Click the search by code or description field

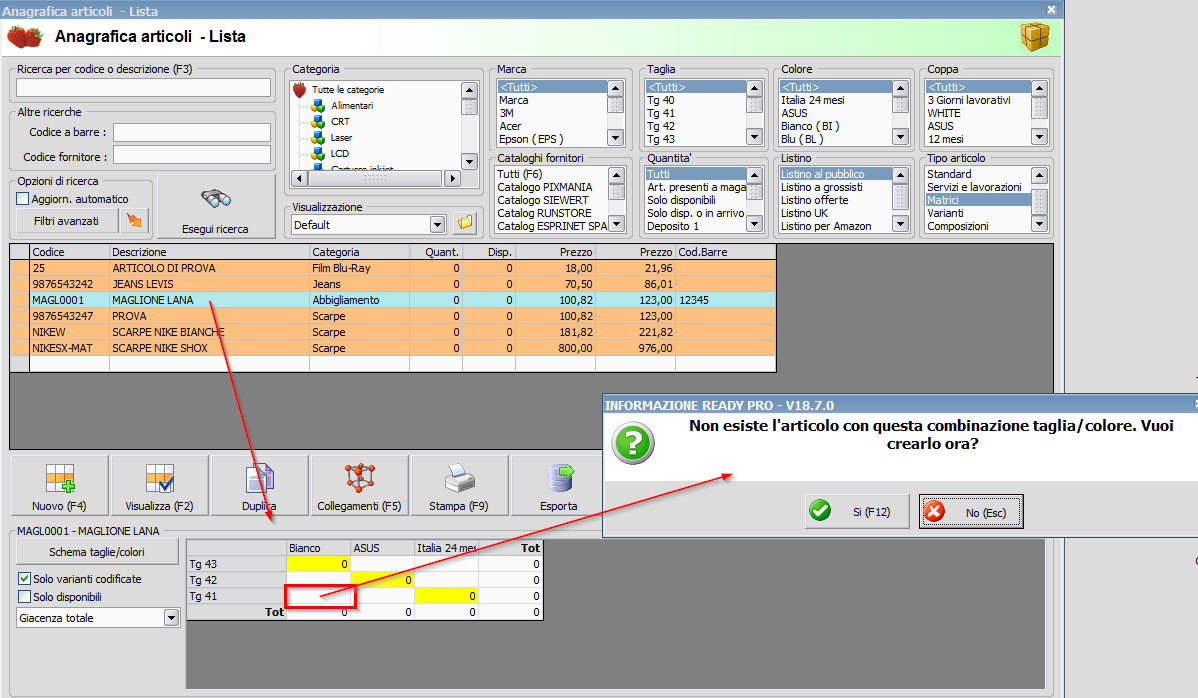pyautogui.click(x=144, y=88)
